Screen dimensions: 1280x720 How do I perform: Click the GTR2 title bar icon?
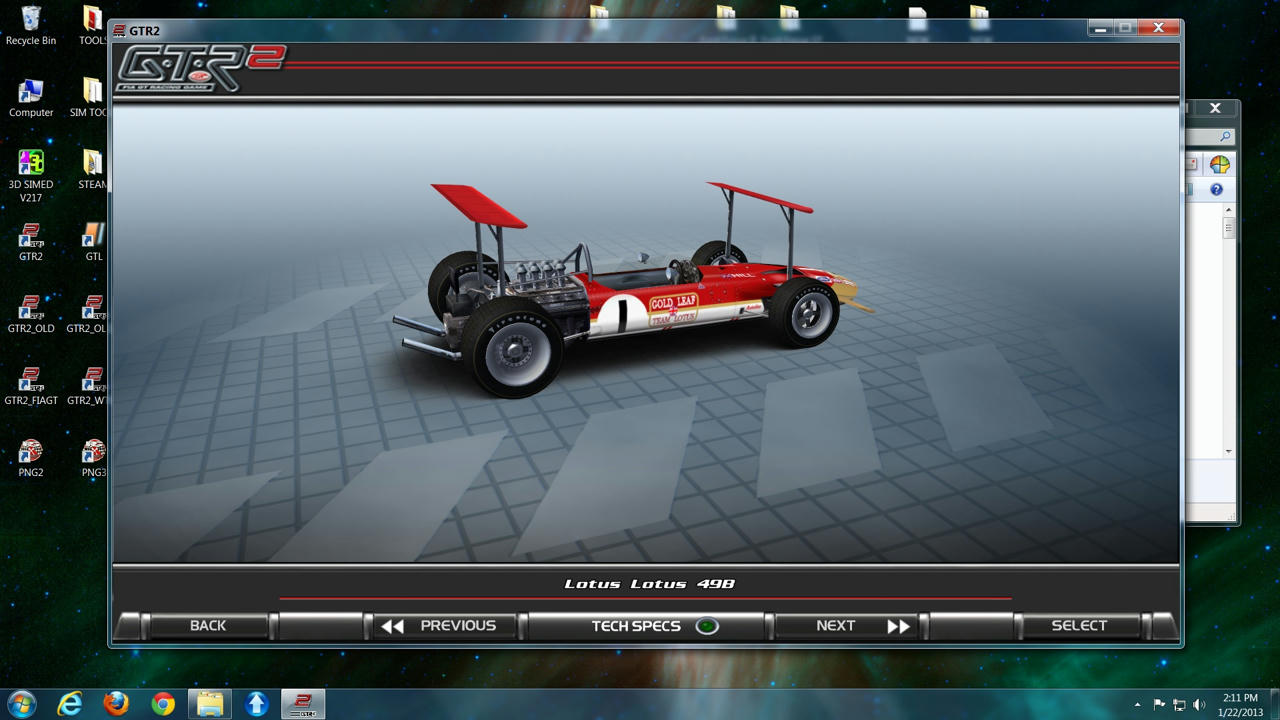[x=120, y=30]
